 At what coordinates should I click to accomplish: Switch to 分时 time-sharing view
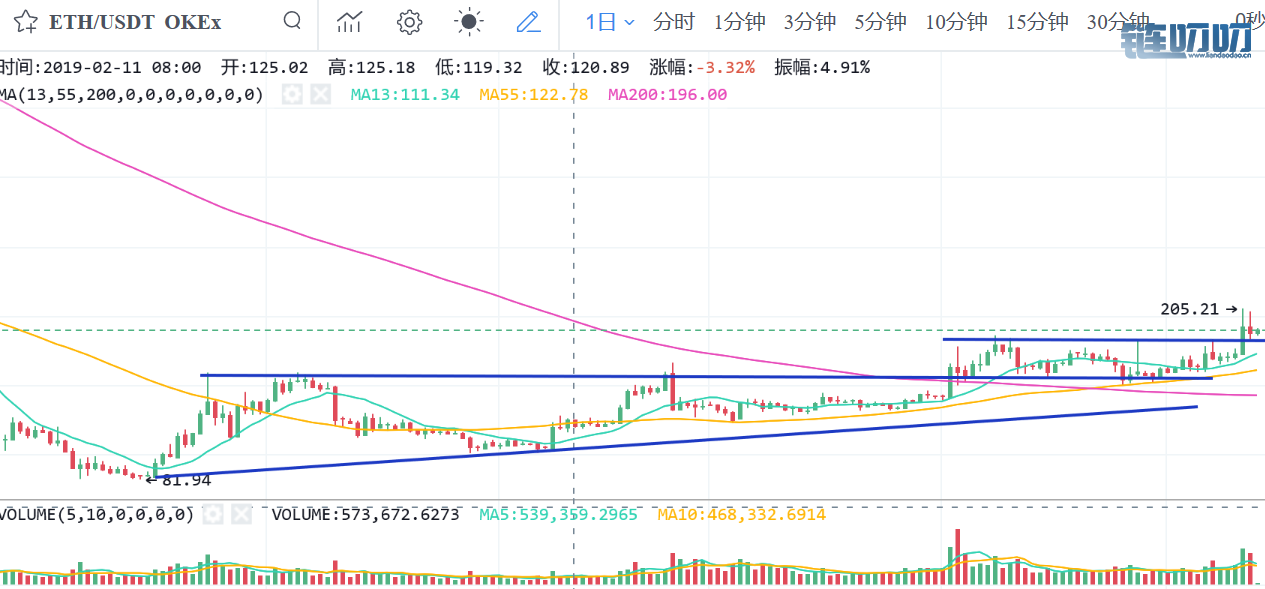tap(673, 21)
